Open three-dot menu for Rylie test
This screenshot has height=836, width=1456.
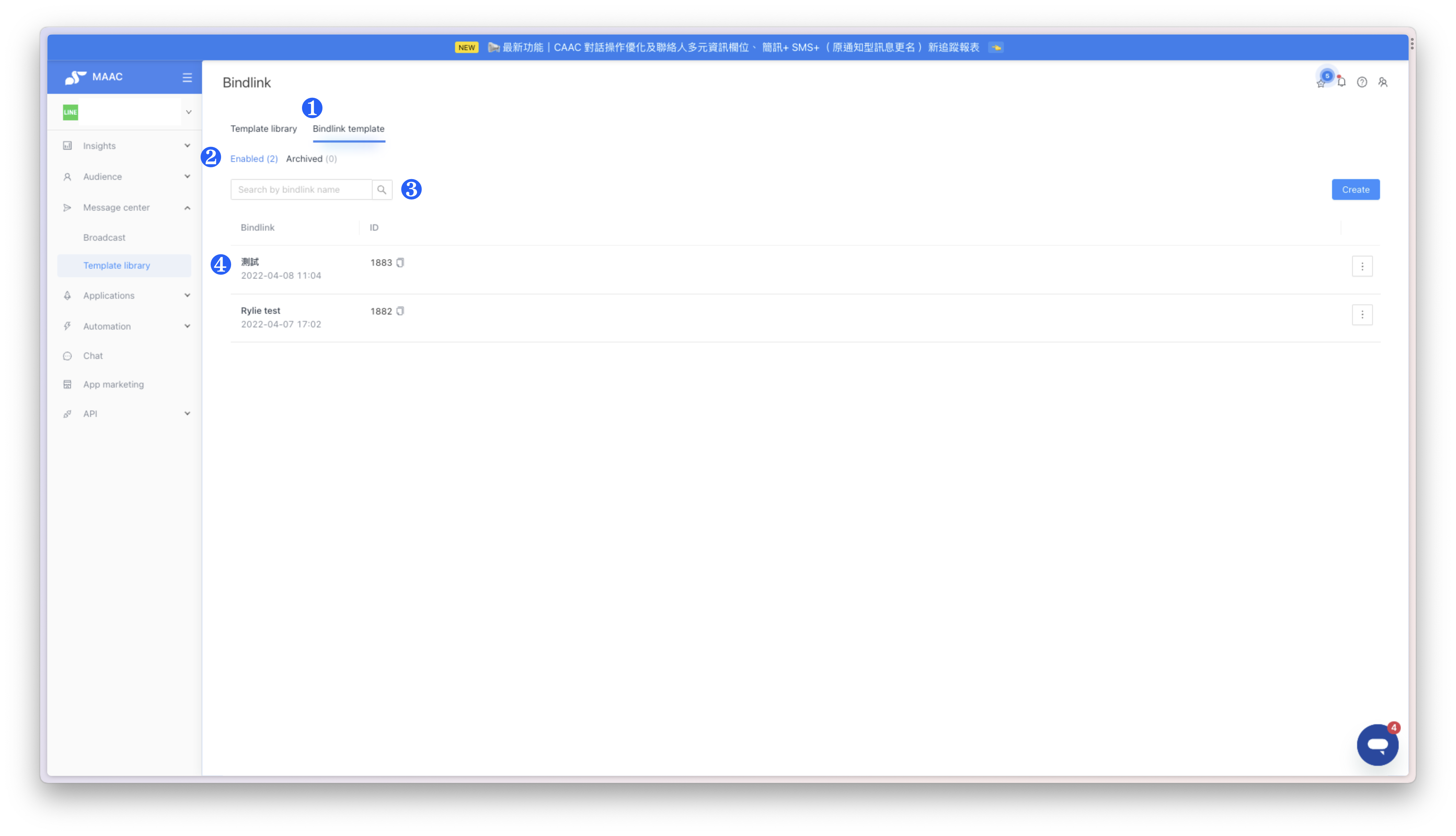[x=1362, y=314]
